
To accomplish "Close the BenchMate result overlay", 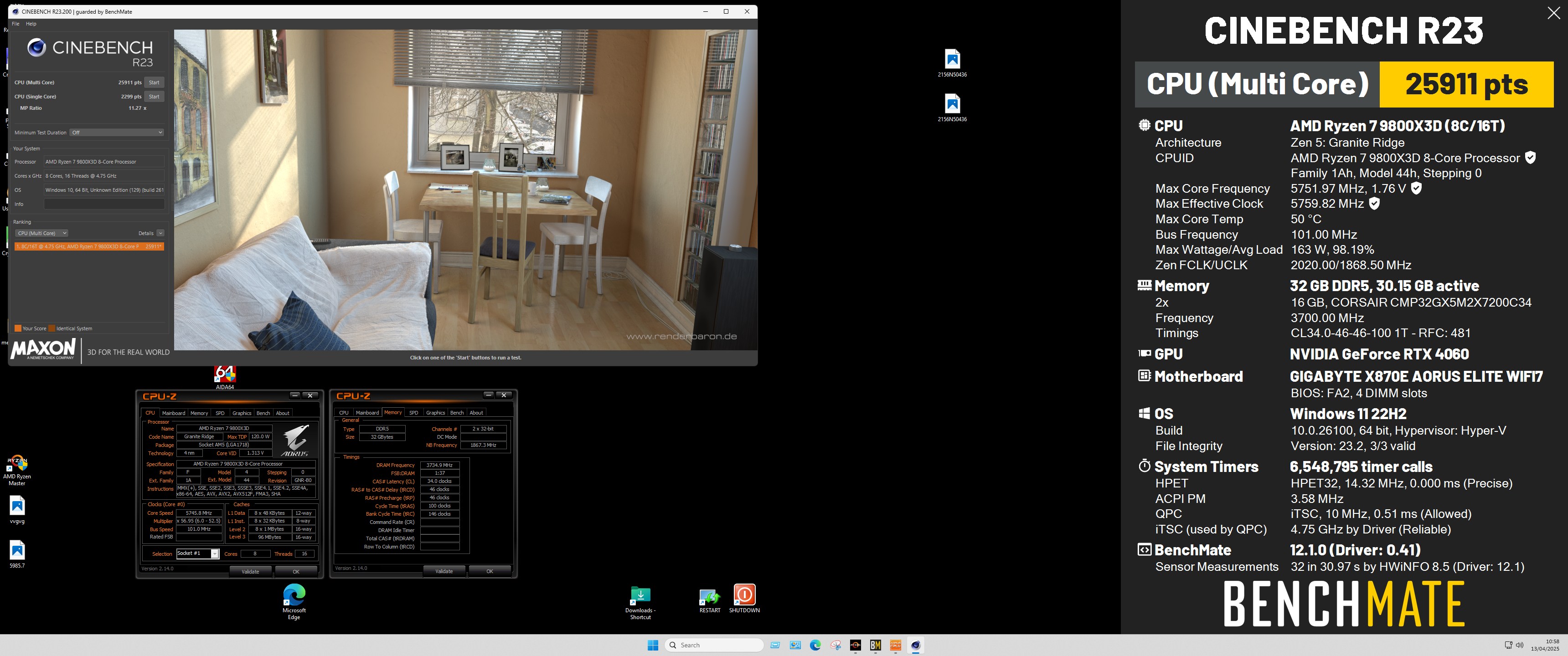I will (x=1553, y=13).
